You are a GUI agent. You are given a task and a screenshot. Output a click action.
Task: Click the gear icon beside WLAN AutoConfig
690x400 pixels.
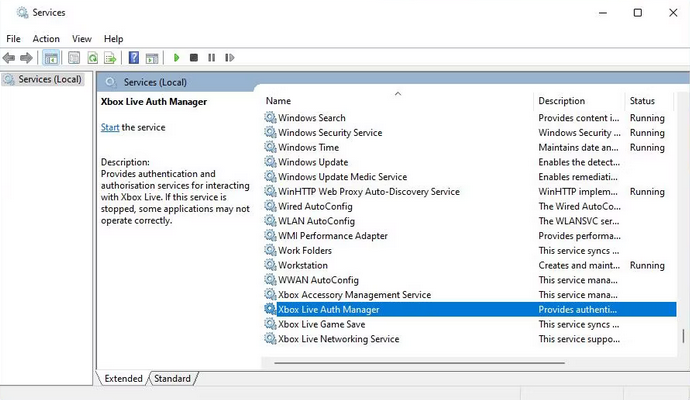click(x=270, y=221)
